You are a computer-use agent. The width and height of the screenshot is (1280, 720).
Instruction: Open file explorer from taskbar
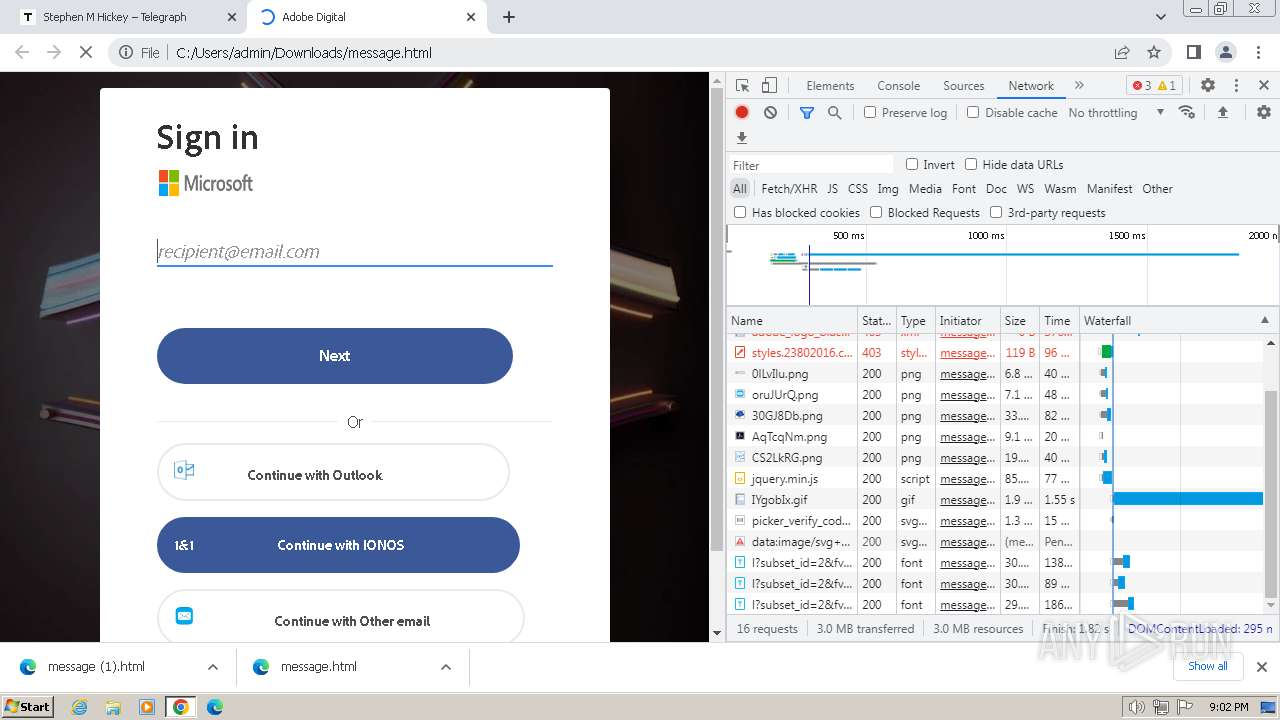113,707
